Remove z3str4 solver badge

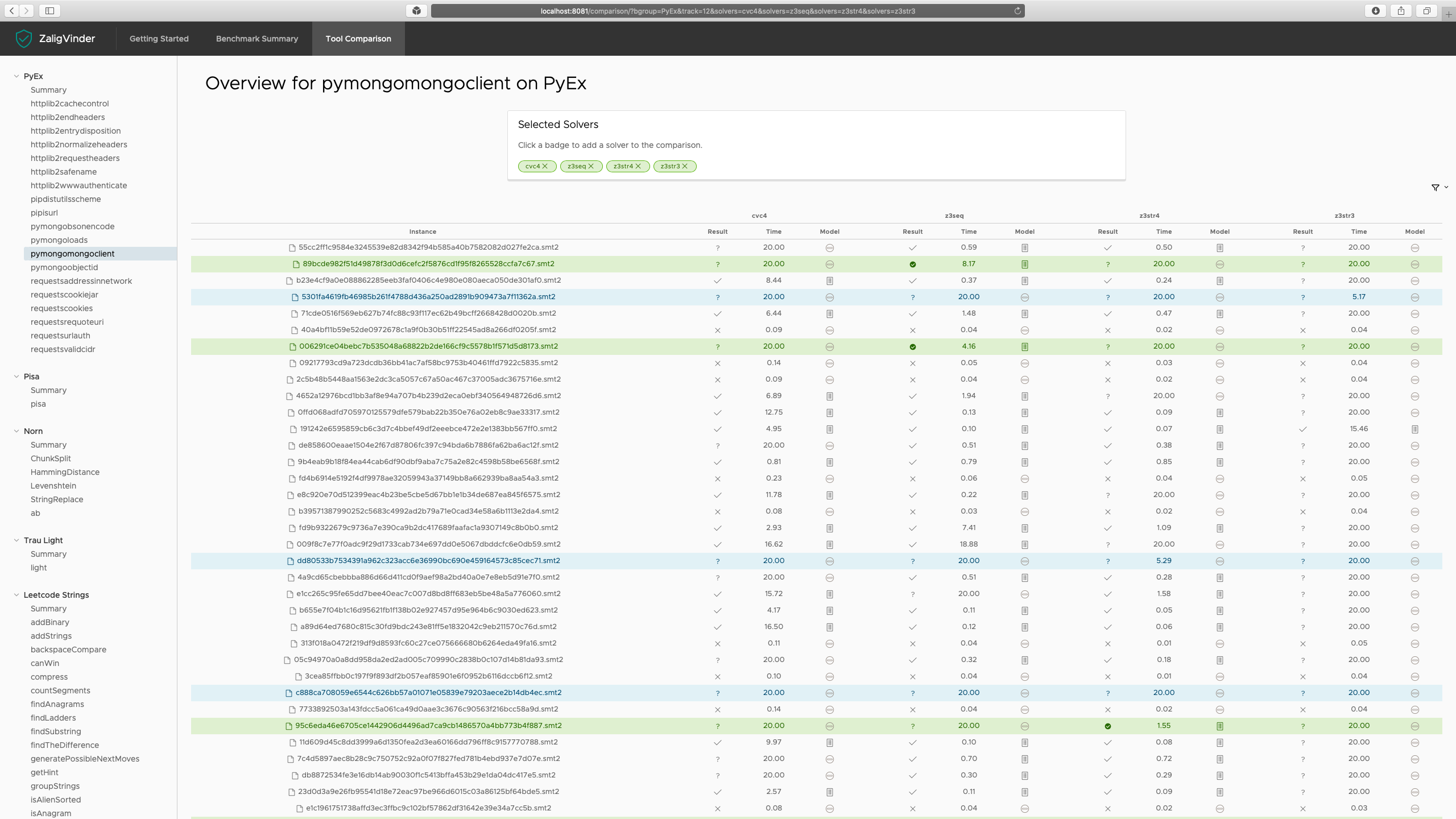pyautogui.click(x=638, y=166)
